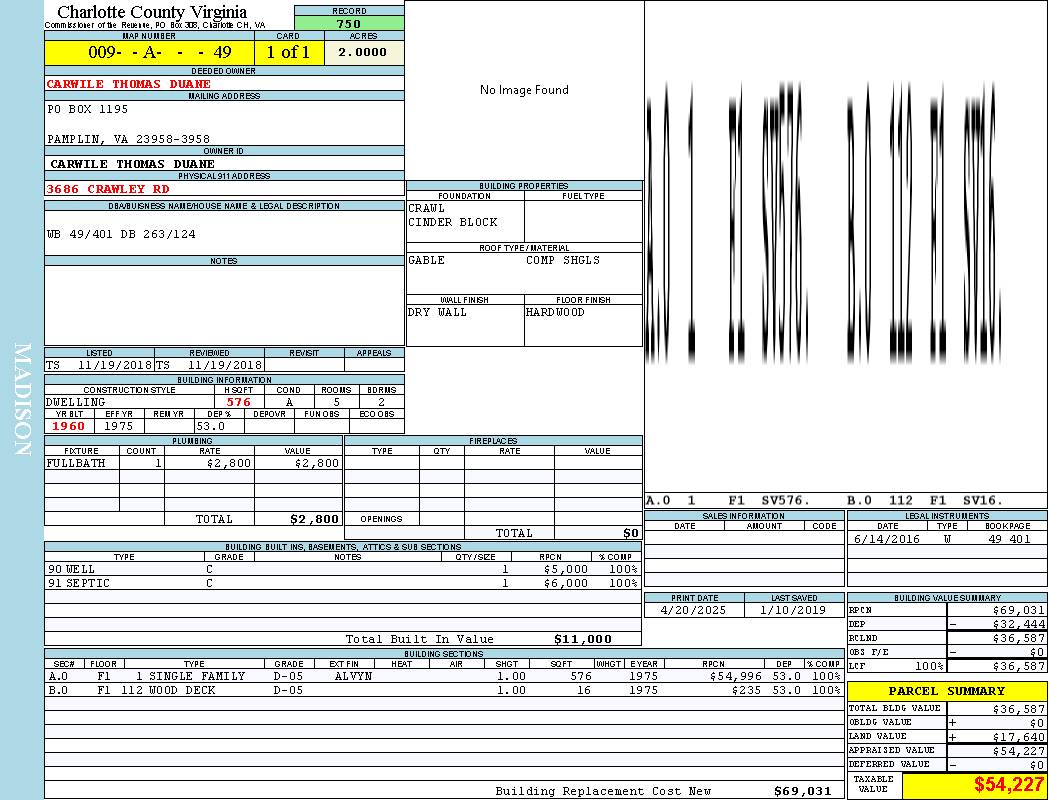Click the 91 SEPTIC built-in row

click(343, 583)
